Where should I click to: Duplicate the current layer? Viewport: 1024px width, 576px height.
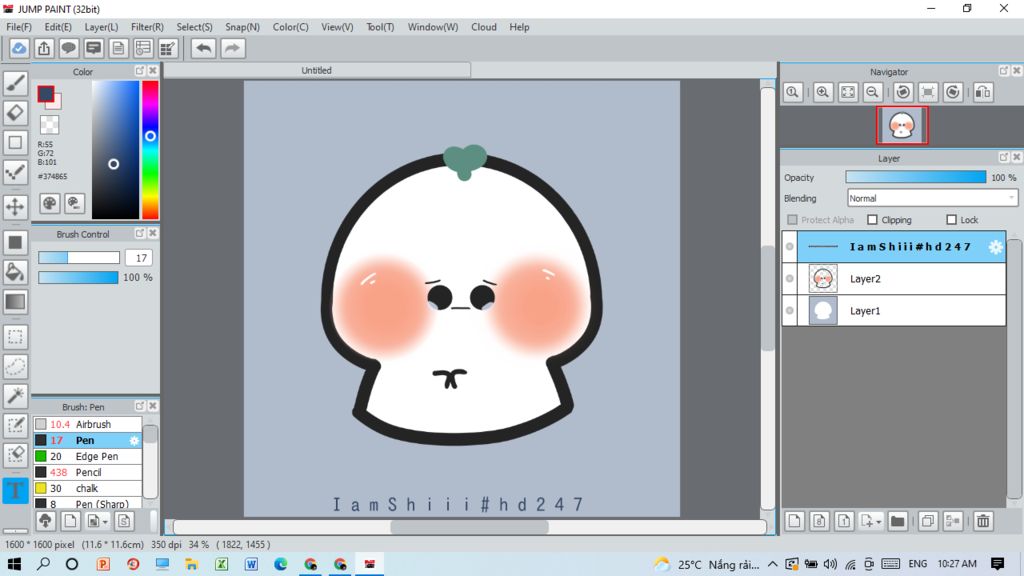tap(928, 521)
